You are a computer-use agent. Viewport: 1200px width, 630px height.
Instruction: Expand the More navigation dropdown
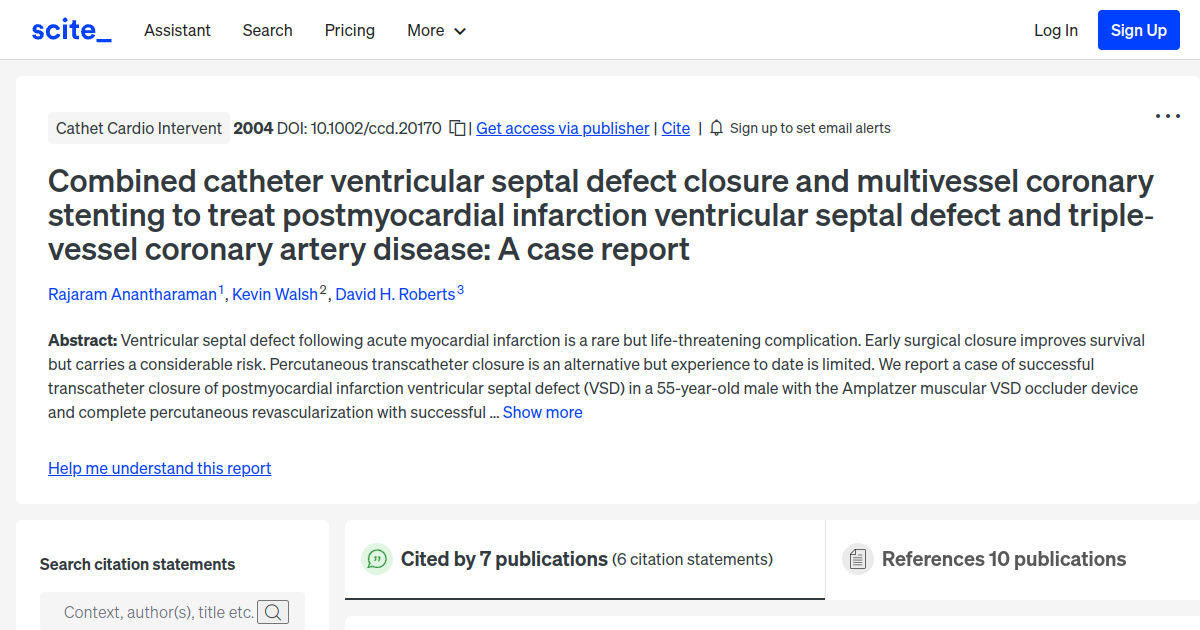click(x=436, y=31)
